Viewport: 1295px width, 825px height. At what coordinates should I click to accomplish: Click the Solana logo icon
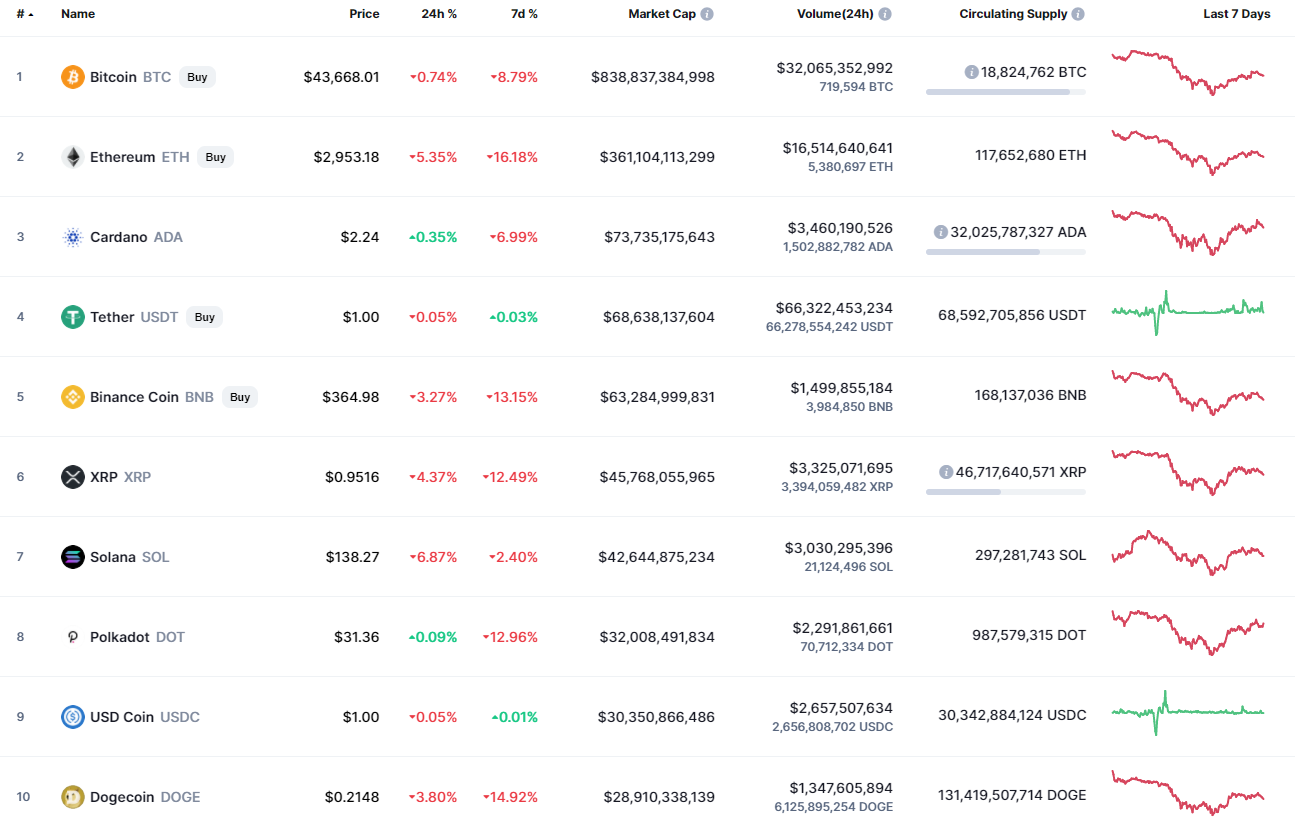point(73,557)
